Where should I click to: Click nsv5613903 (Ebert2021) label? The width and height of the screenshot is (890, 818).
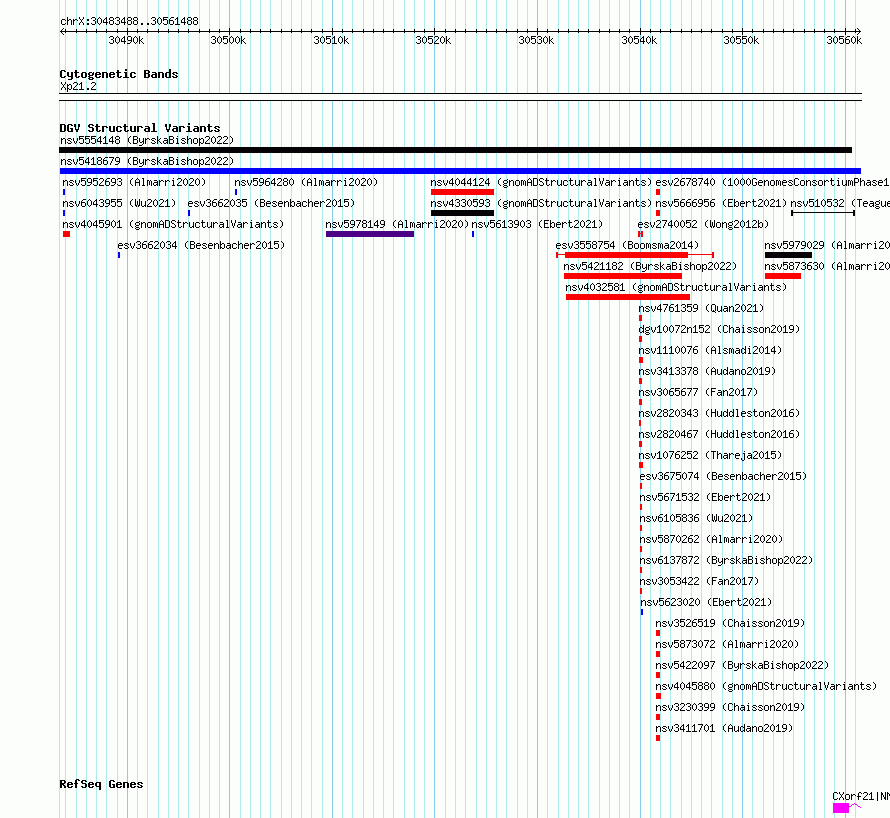[538, 224]
